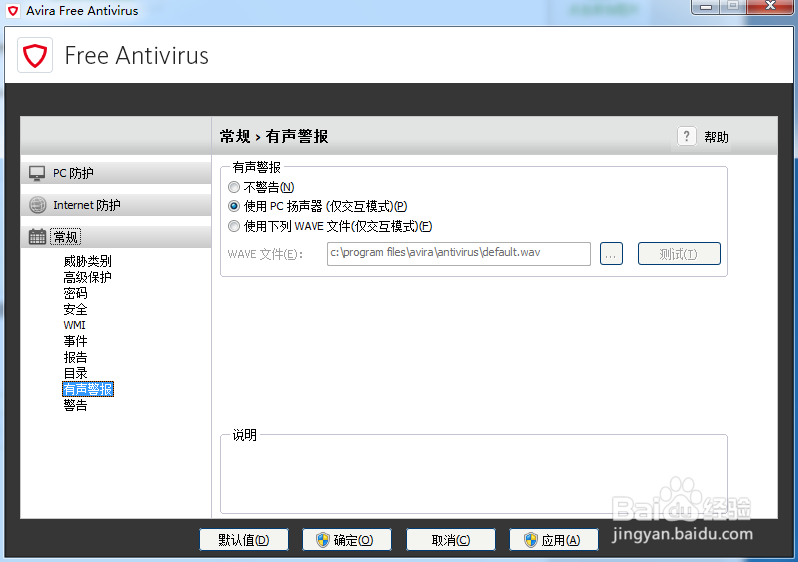Open the 高级保护 settings page
The height and width of the screenshot is (562, 798).
click(x=88, y=277)
